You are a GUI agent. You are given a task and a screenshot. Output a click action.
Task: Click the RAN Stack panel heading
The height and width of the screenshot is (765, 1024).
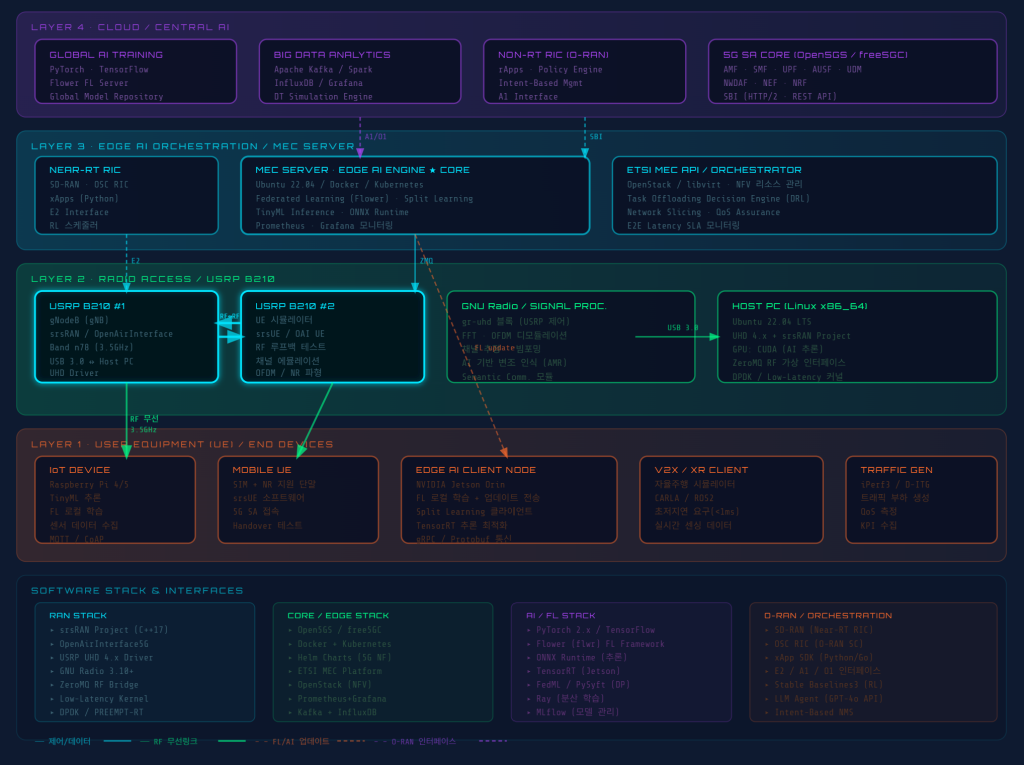coord(78,615)
